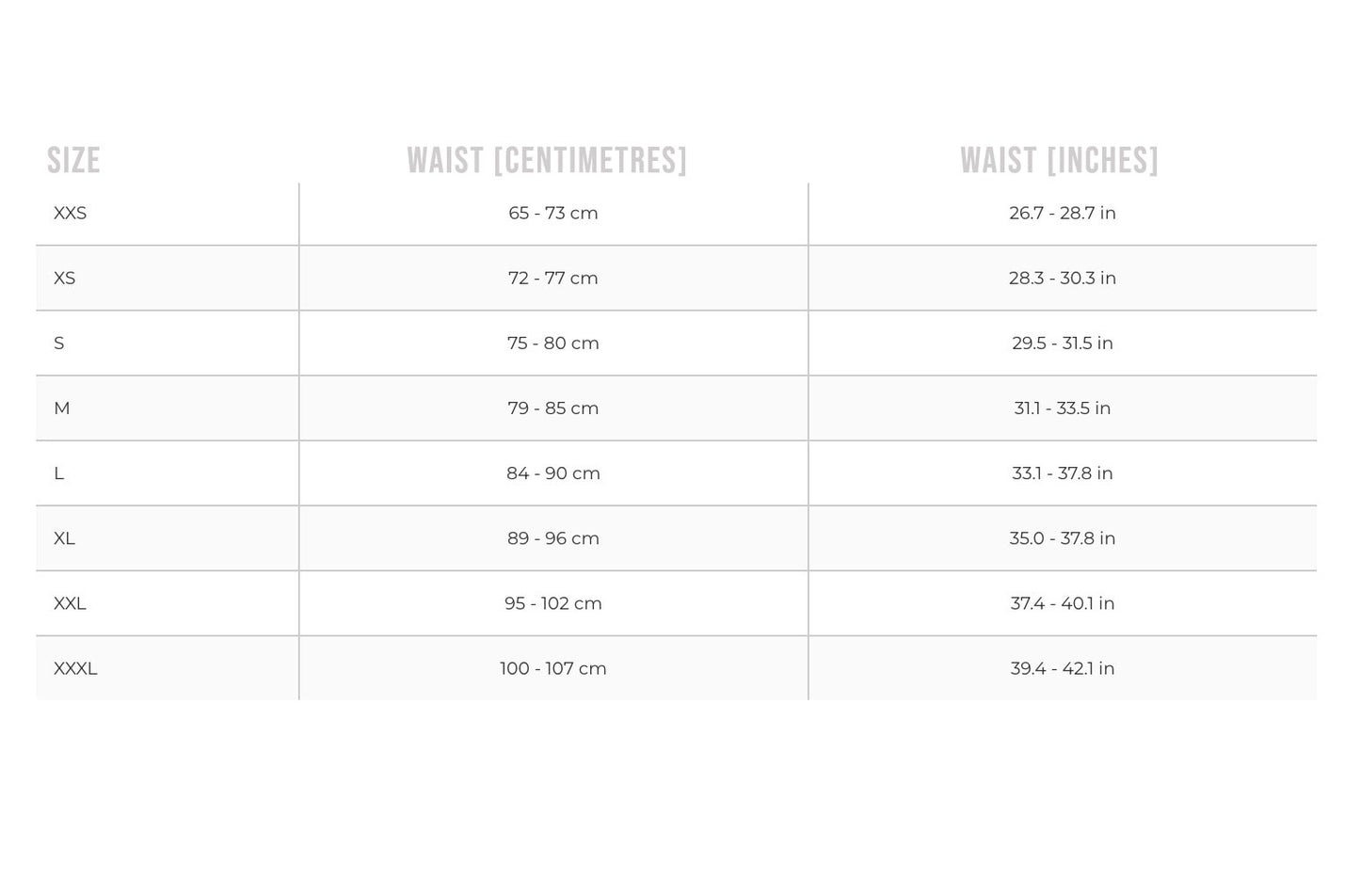Click the 31.1 - 33.5 in cell

click(x=1063, y=408)
